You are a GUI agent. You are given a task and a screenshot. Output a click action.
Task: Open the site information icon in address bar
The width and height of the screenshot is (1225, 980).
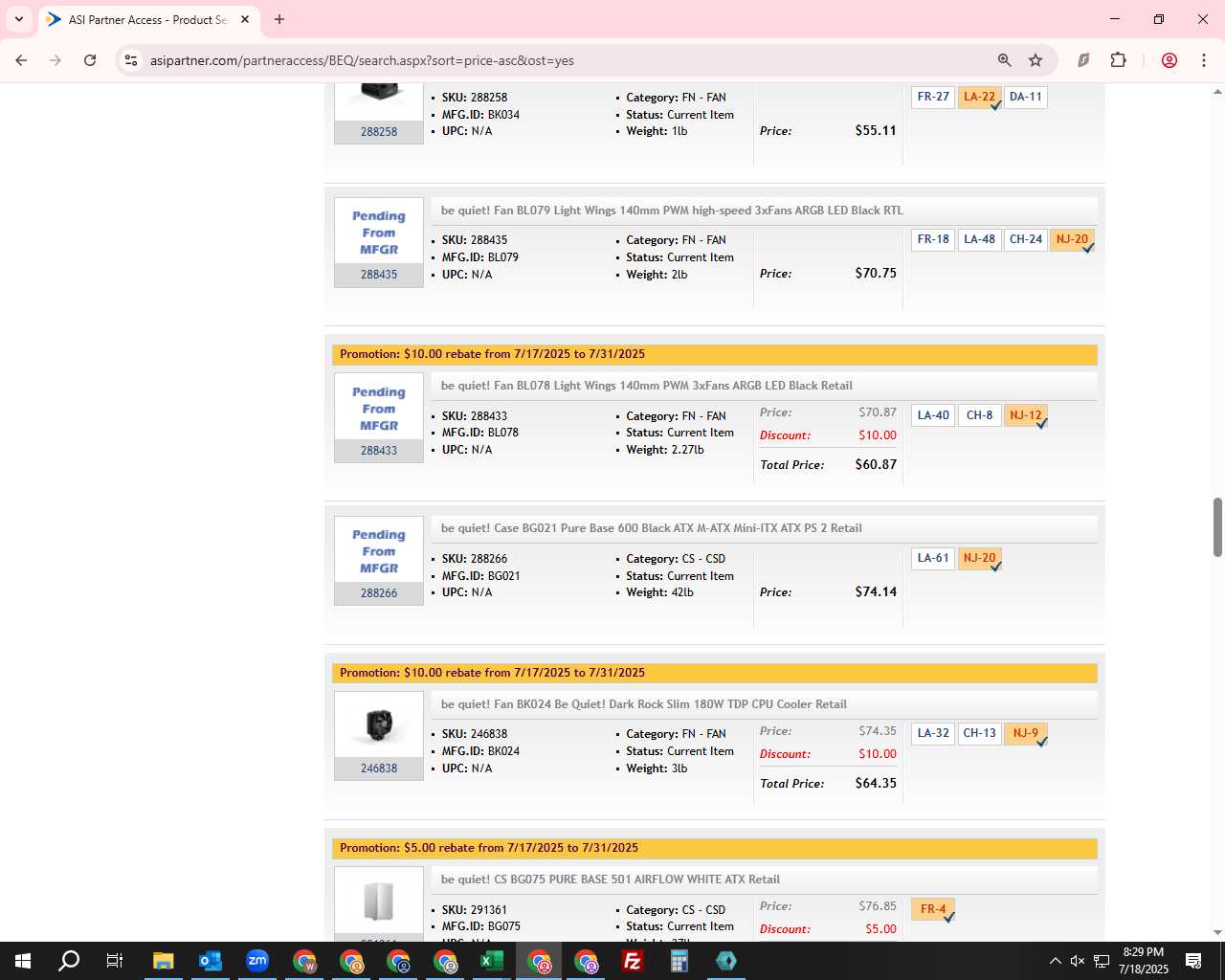(131, 60)
